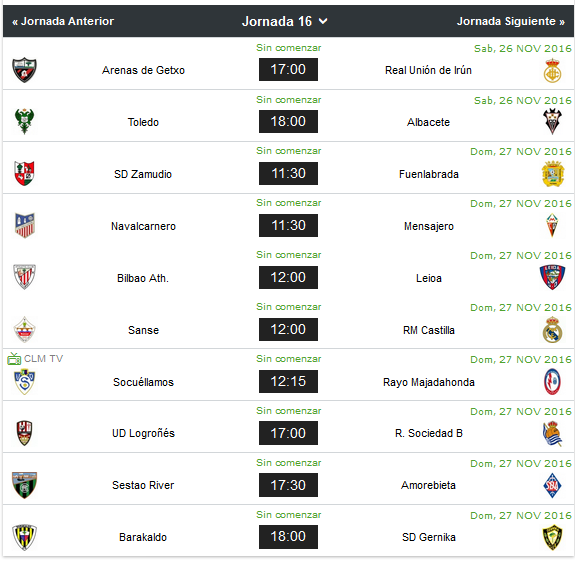Go to Jornada Anterior
Image resolution: width=575 pixels, height=561 pixels.
point(63,21)
